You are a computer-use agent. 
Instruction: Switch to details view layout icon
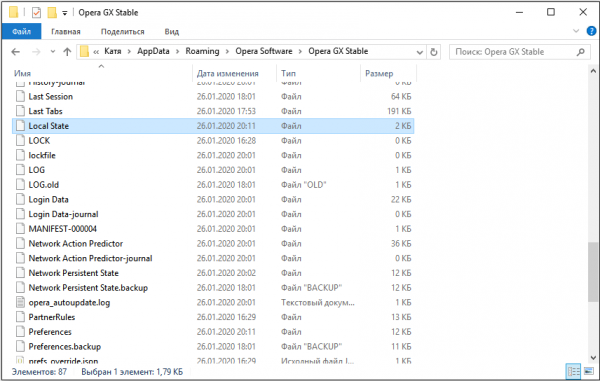click(x=573, y=371)
